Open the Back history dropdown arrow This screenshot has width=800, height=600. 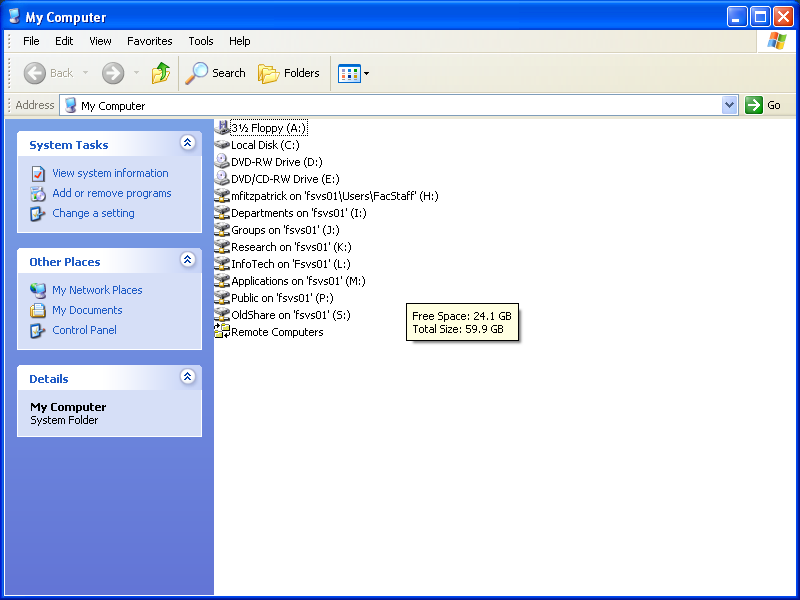86,73
